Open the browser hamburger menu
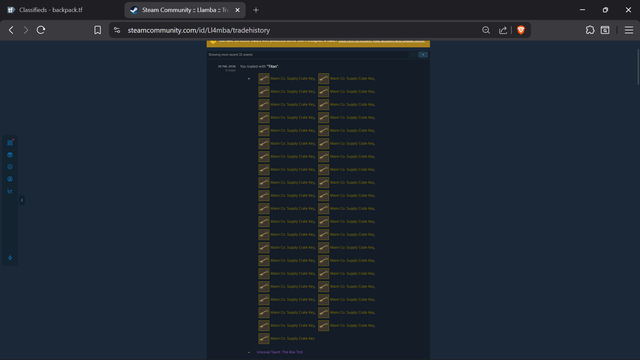Screen dimensions: 640x360 click(629, 30)
